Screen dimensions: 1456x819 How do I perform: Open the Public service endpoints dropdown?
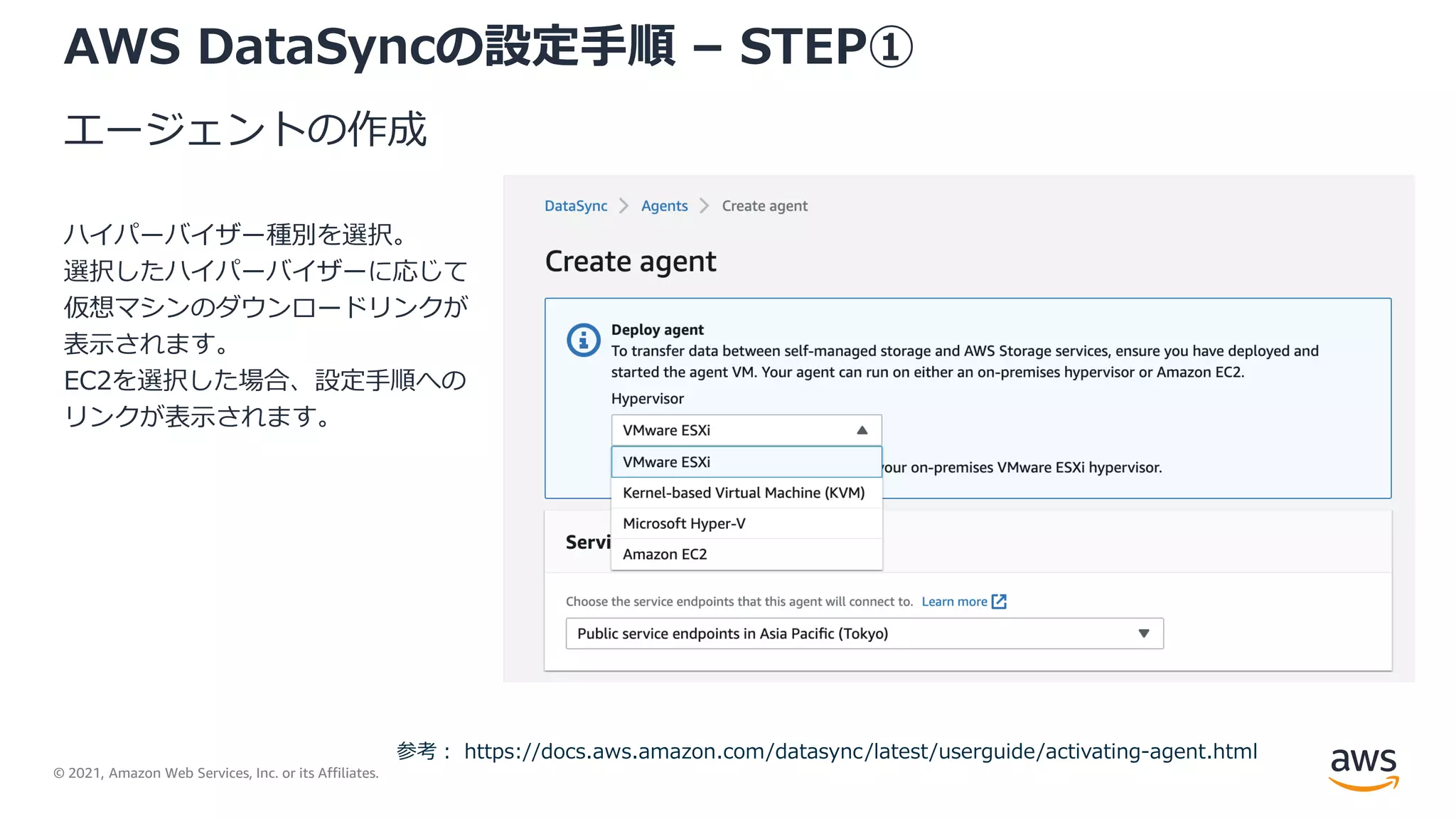864,633
